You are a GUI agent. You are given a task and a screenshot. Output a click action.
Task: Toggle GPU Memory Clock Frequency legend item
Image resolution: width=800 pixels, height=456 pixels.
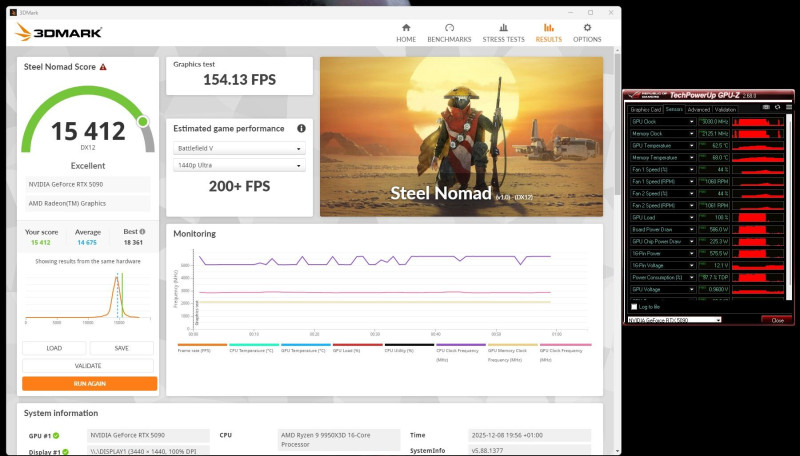[512, 352]
